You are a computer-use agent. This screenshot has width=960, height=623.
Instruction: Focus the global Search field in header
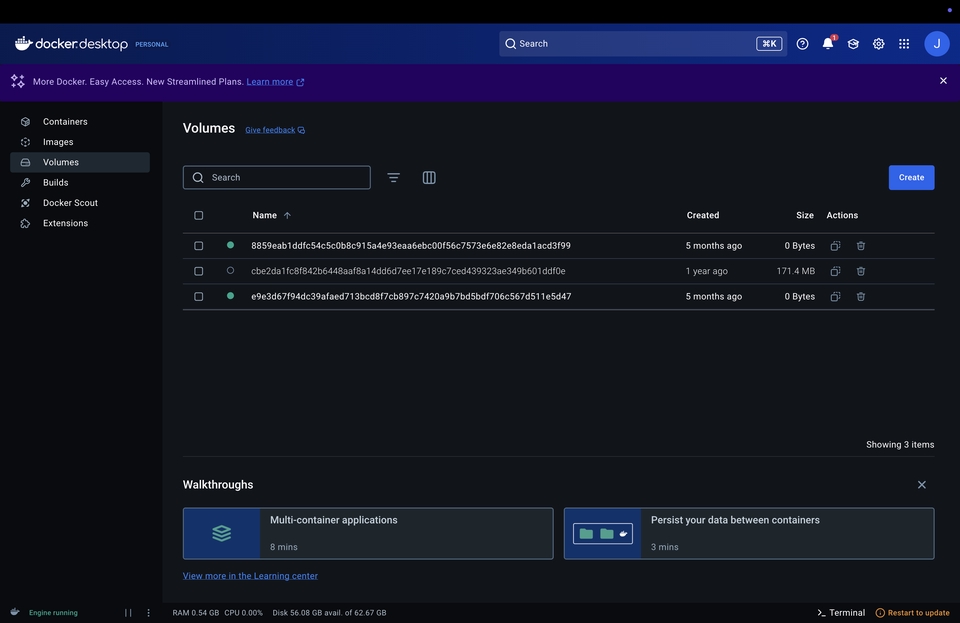click(643, 43)
